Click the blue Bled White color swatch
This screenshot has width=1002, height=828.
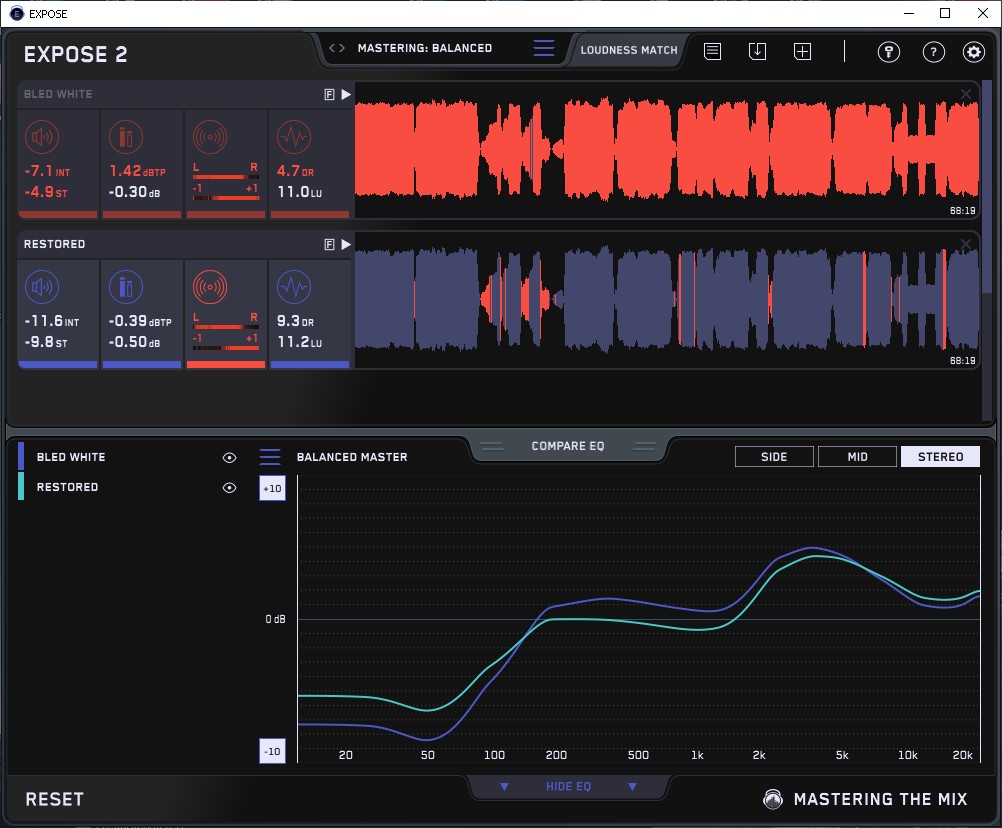[21, 456]
